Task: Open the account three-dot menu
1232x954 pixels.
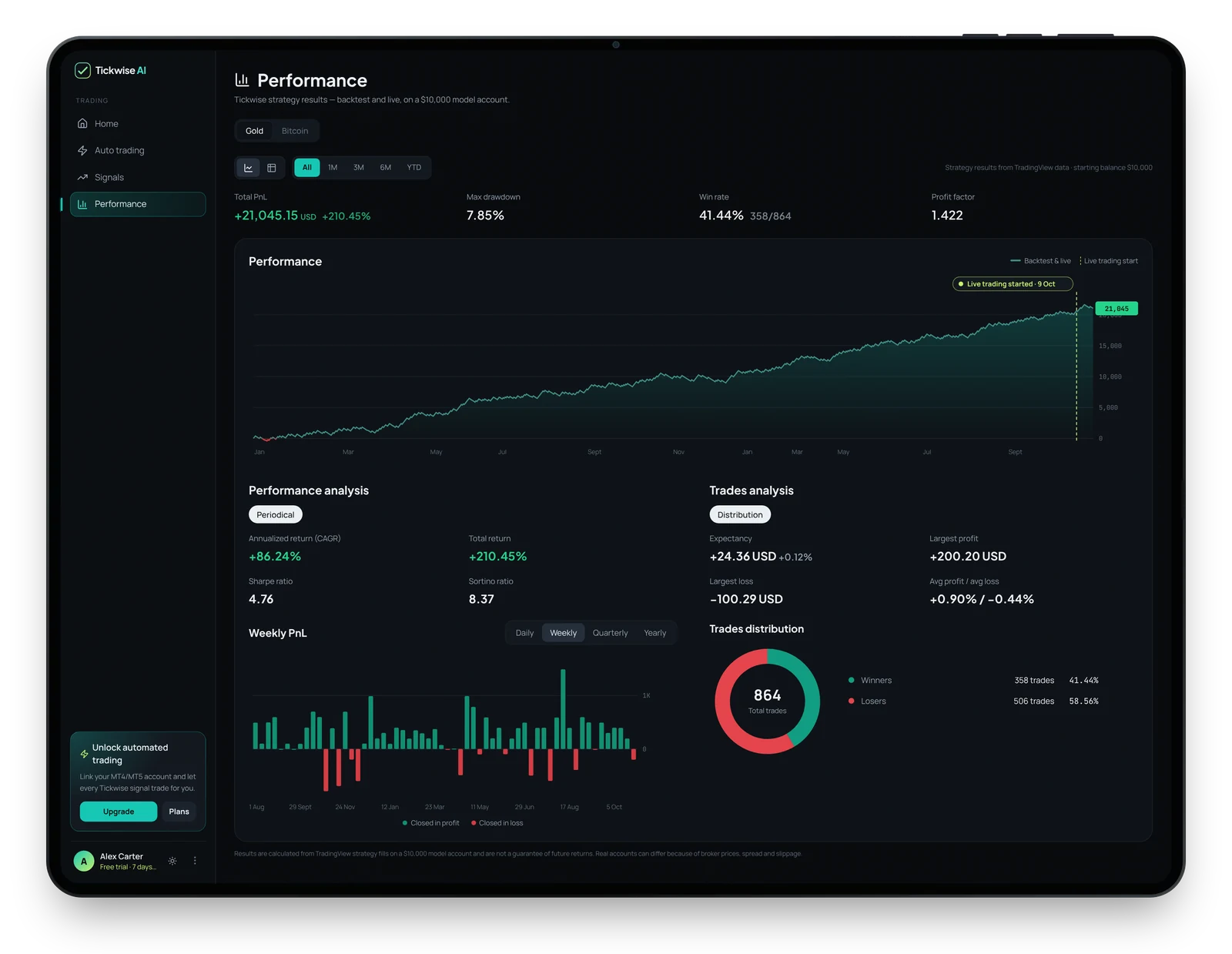Action: pos(195,861)
